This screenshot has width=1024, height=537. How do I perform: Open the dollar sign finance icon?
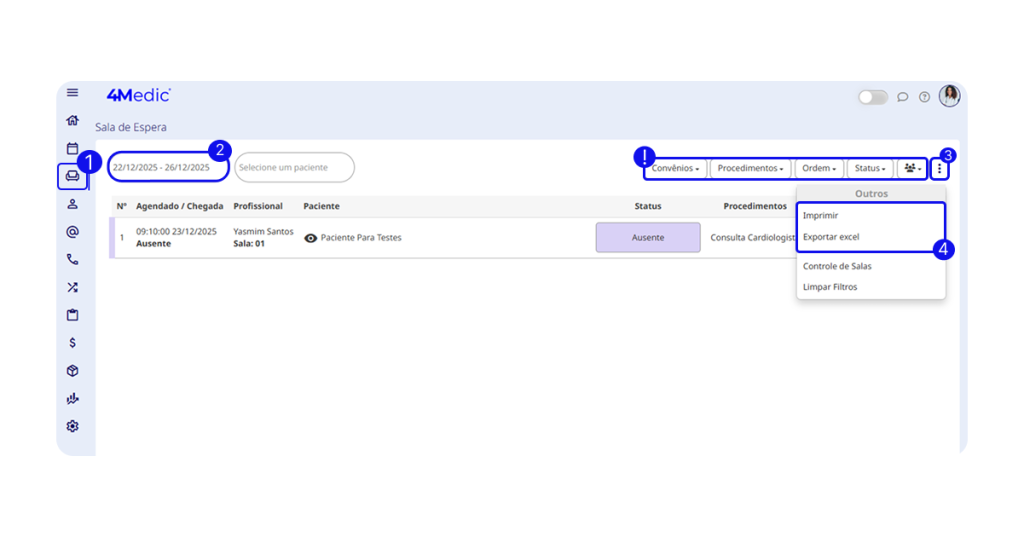[72, 343]
